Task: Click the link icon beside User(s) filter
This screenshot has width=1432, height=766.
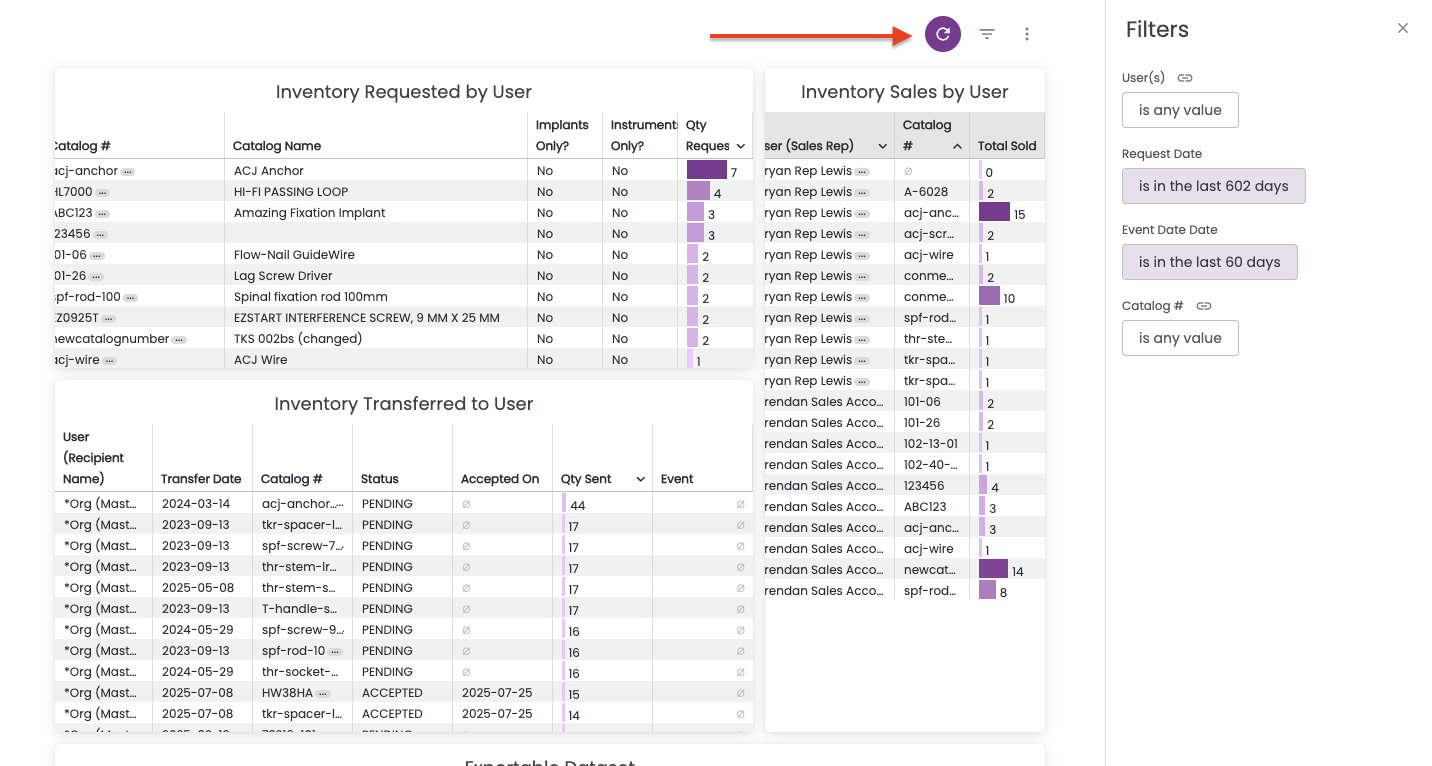Action: [1185, 78]
